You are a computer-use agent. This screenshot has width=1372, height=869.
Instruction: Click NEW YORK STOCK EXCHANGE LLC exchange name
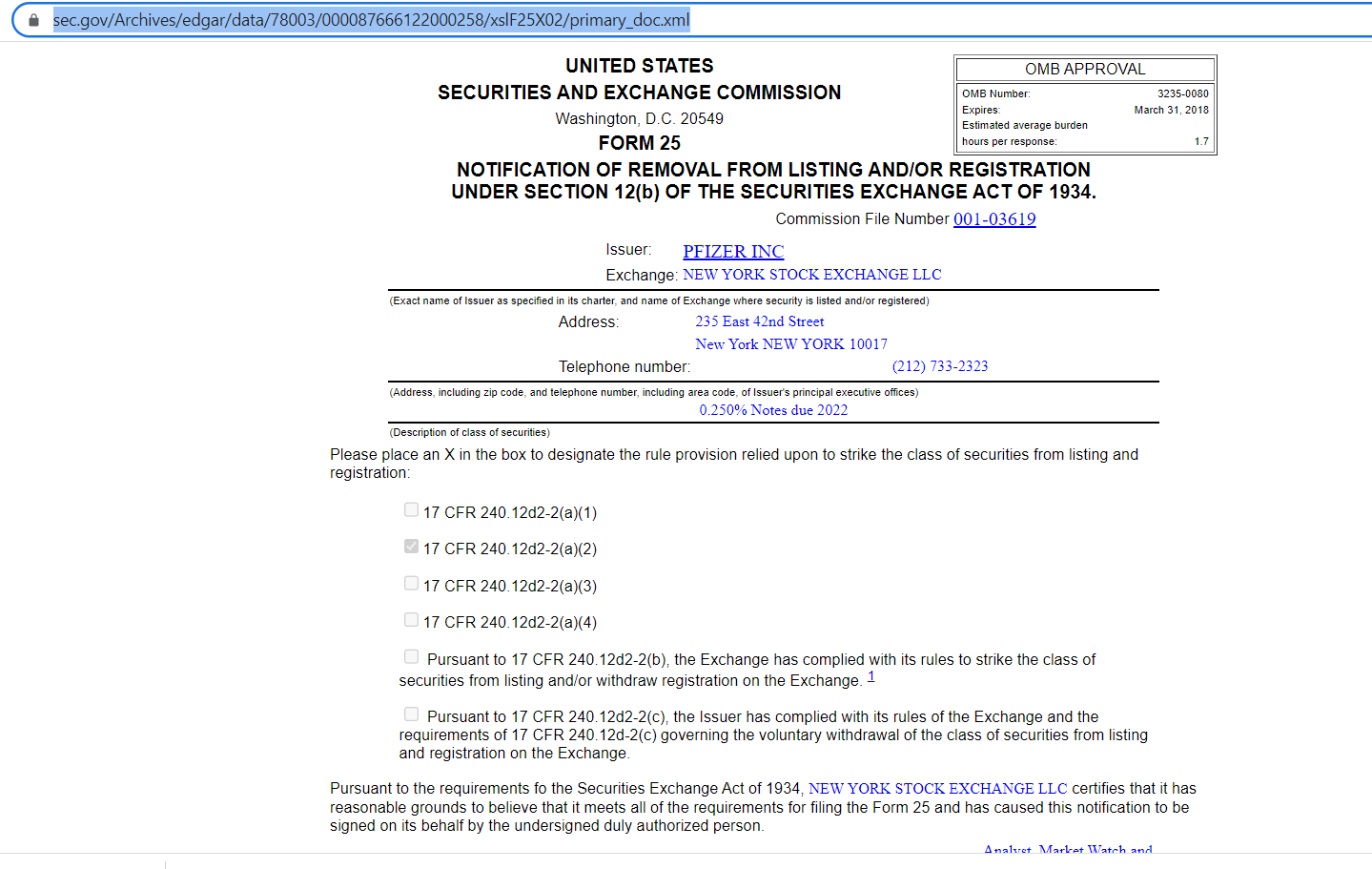tap(812, 275)
